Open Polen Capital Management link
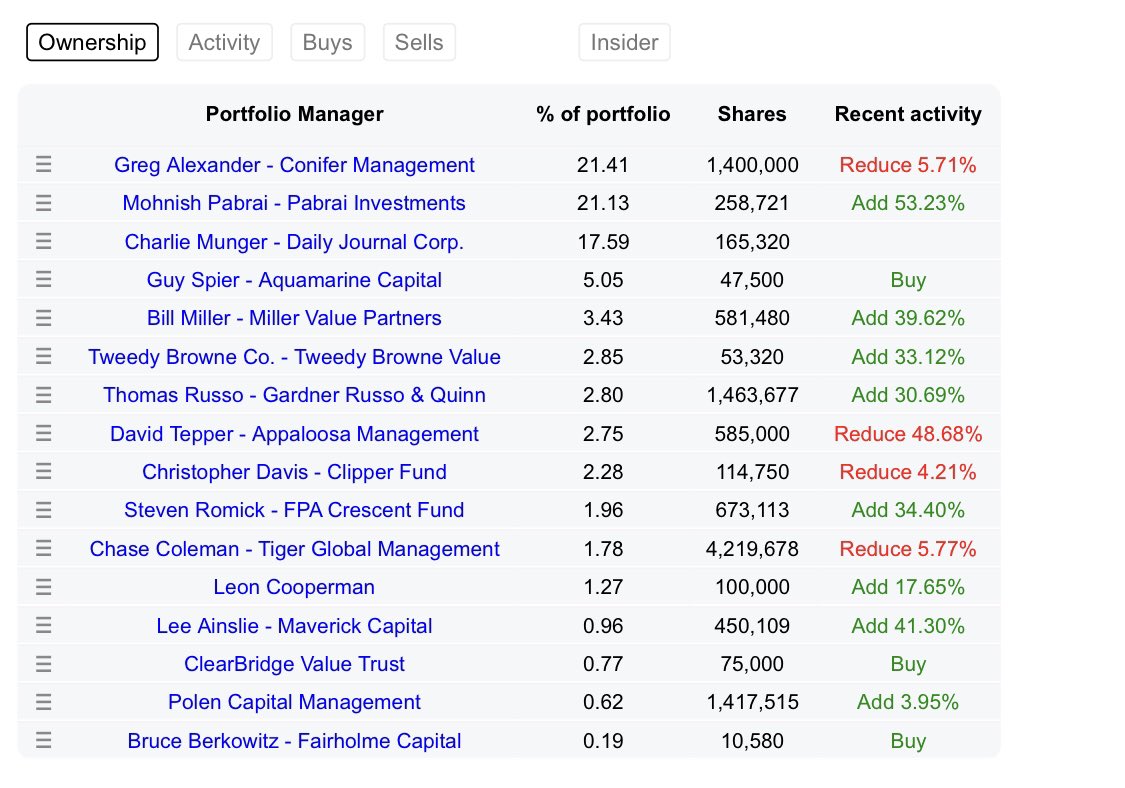 (x=294, y=702)
